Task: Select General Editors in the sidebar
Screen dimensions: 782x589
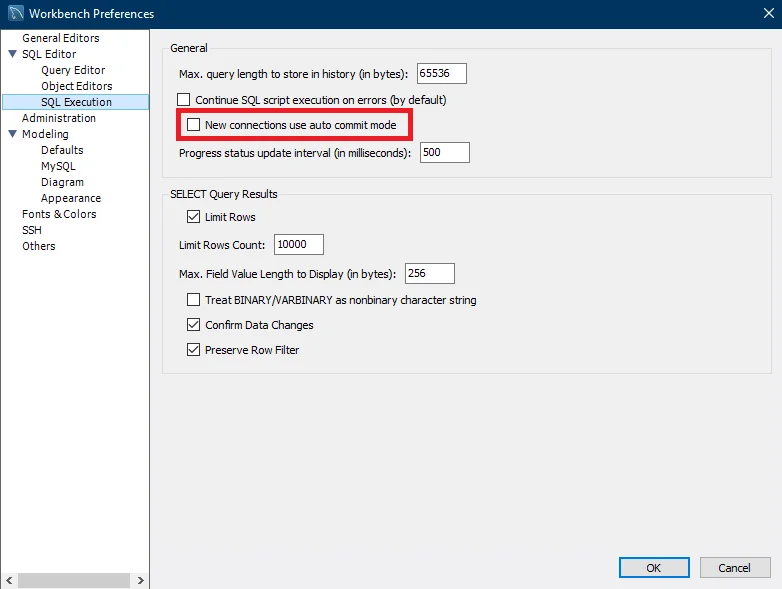Action: [x=60, y=38]
